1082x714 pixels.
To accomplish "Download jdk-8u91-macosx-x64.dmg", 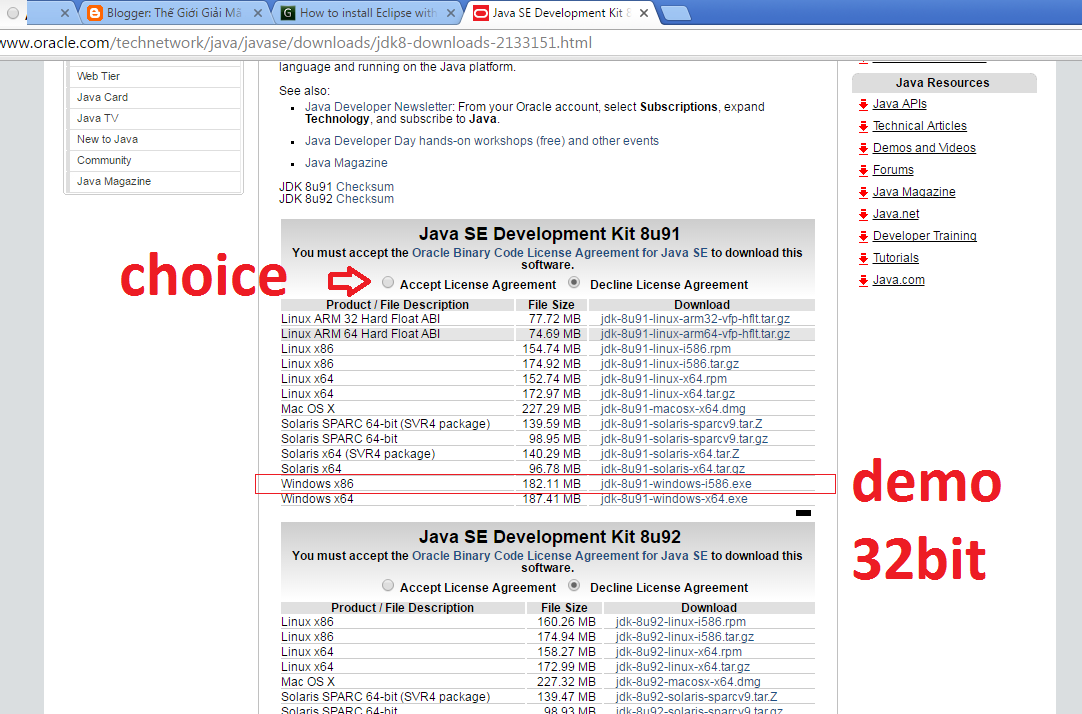I will [673, 408].
